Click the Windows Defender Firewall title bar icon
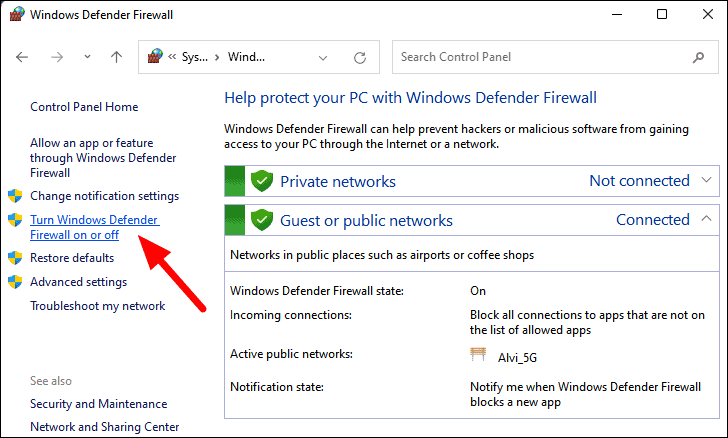This screenshot has height=438, width=728. [17, 14]
